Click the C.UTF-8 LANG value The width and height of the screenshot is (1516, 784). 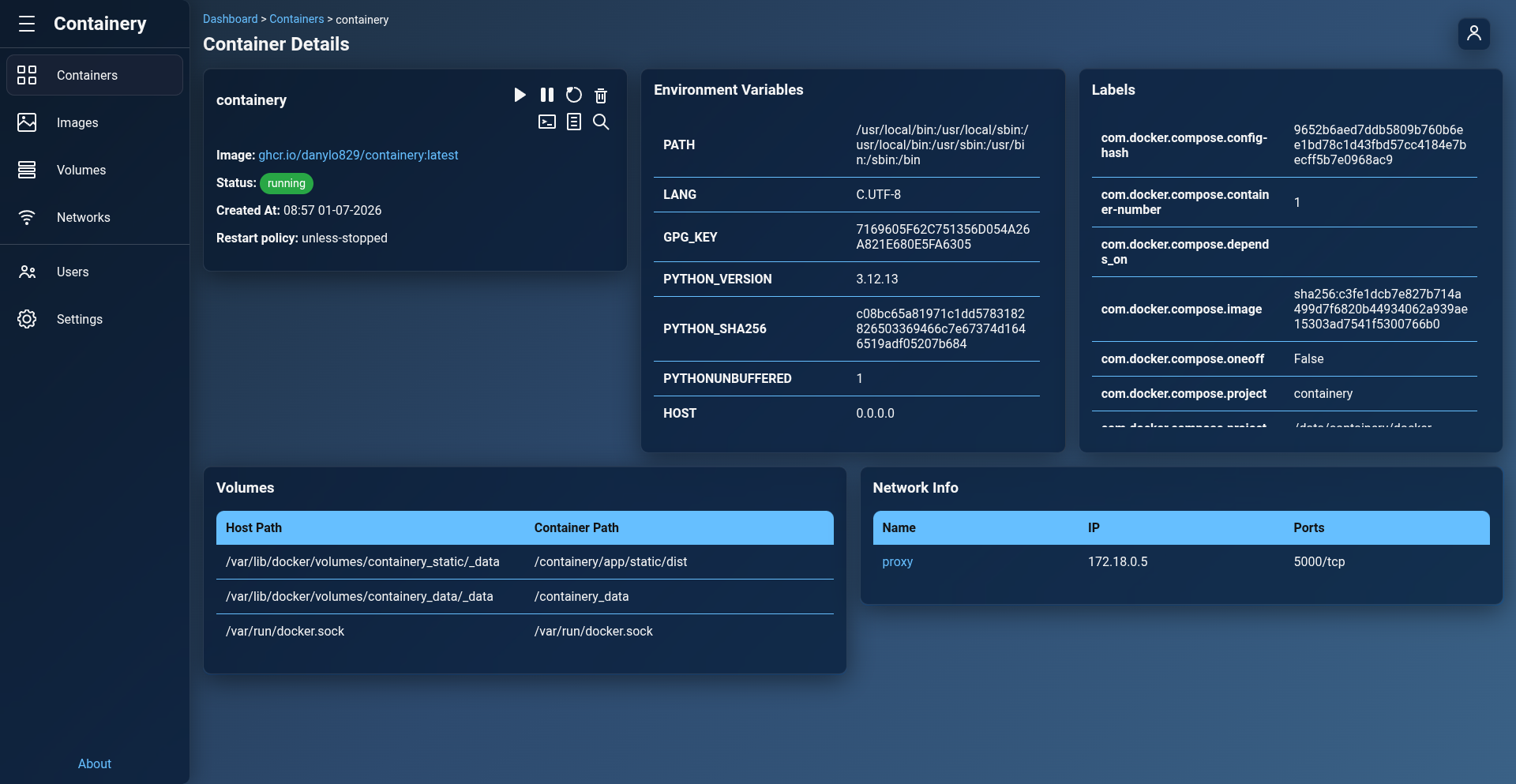point(878,194)
